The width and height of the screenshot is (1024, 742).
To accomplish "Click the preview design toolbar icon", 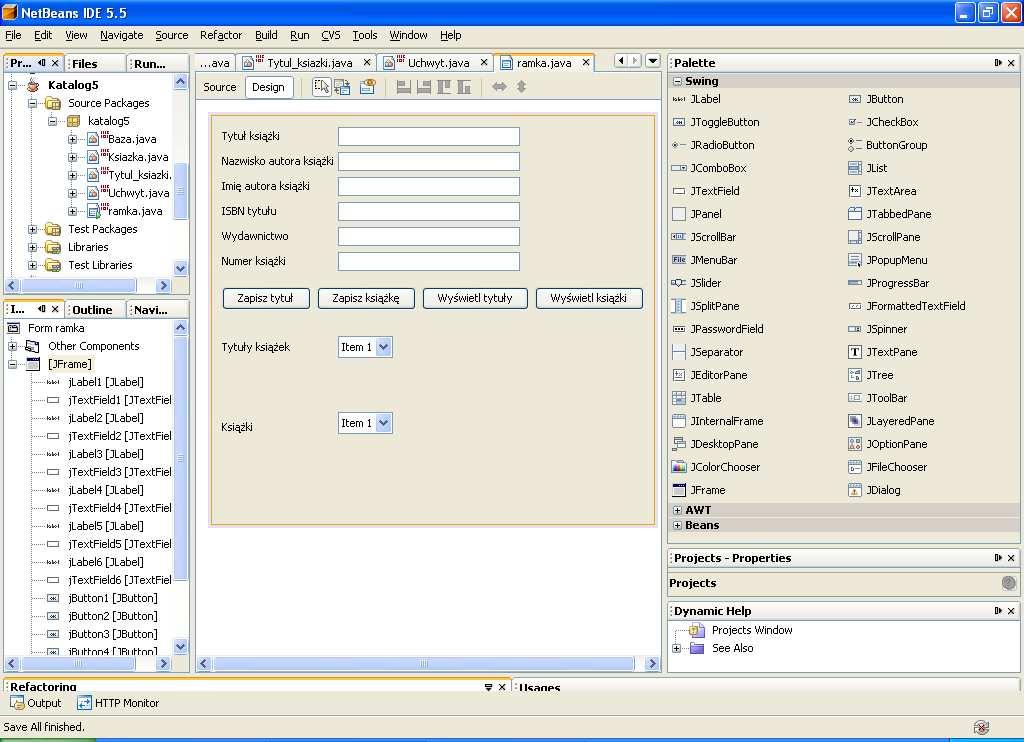I will pyautogui.click(x=368, y=87).
